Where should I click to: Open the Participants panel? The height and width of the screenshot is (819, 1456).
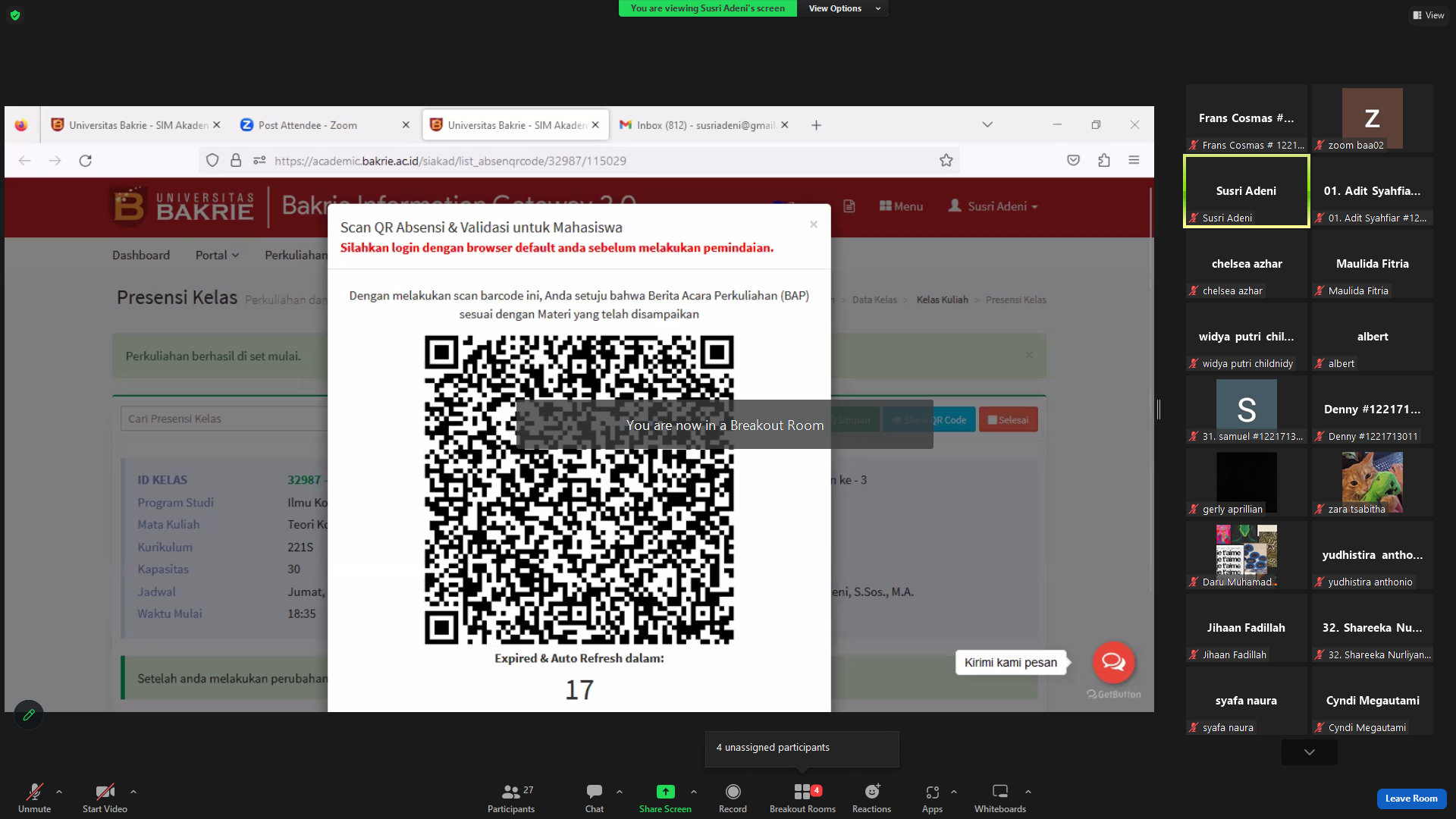pos(511,798)
